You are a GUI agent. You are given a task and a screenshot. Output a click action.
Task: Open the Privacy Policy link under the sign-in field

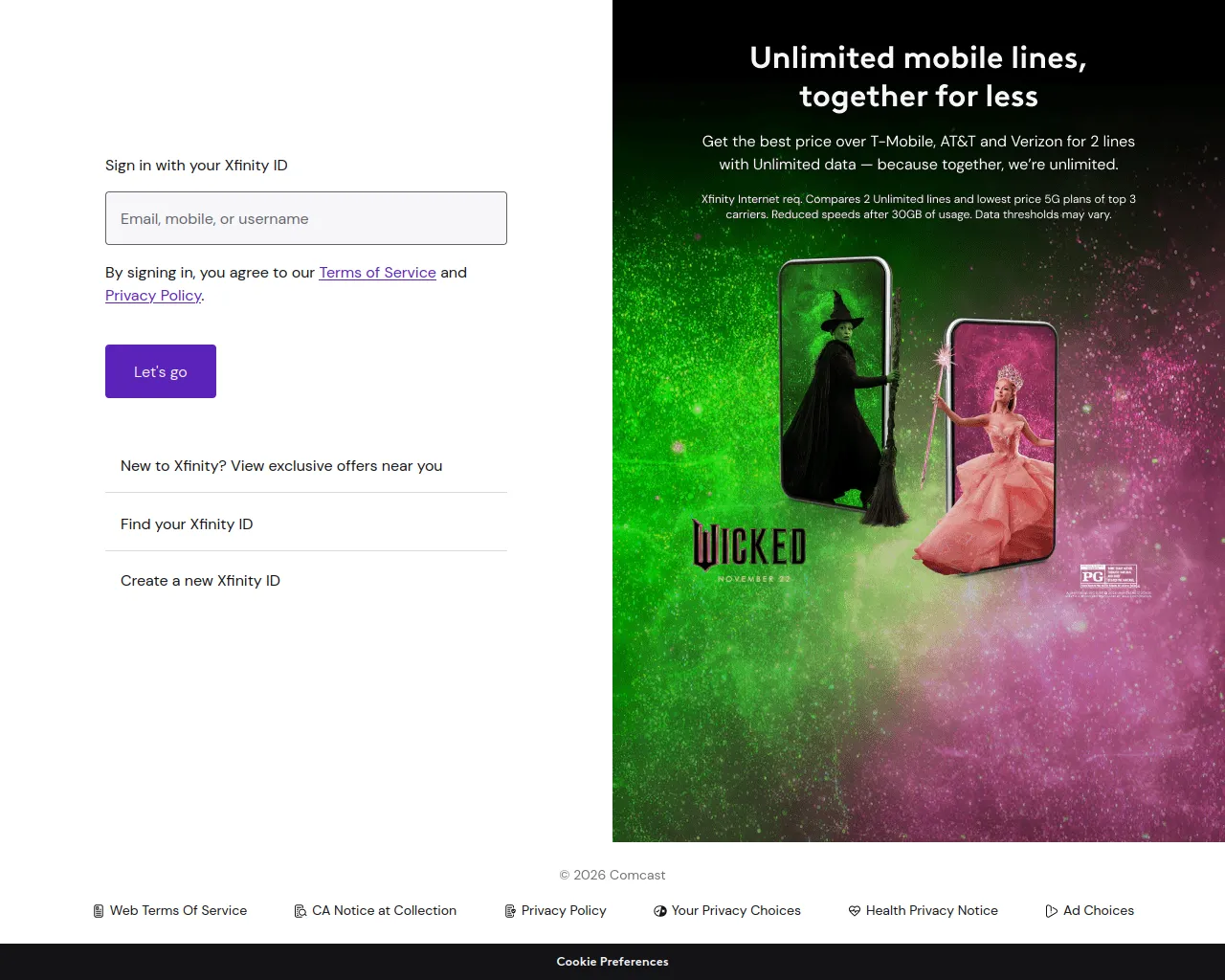[x=153, y=296]
